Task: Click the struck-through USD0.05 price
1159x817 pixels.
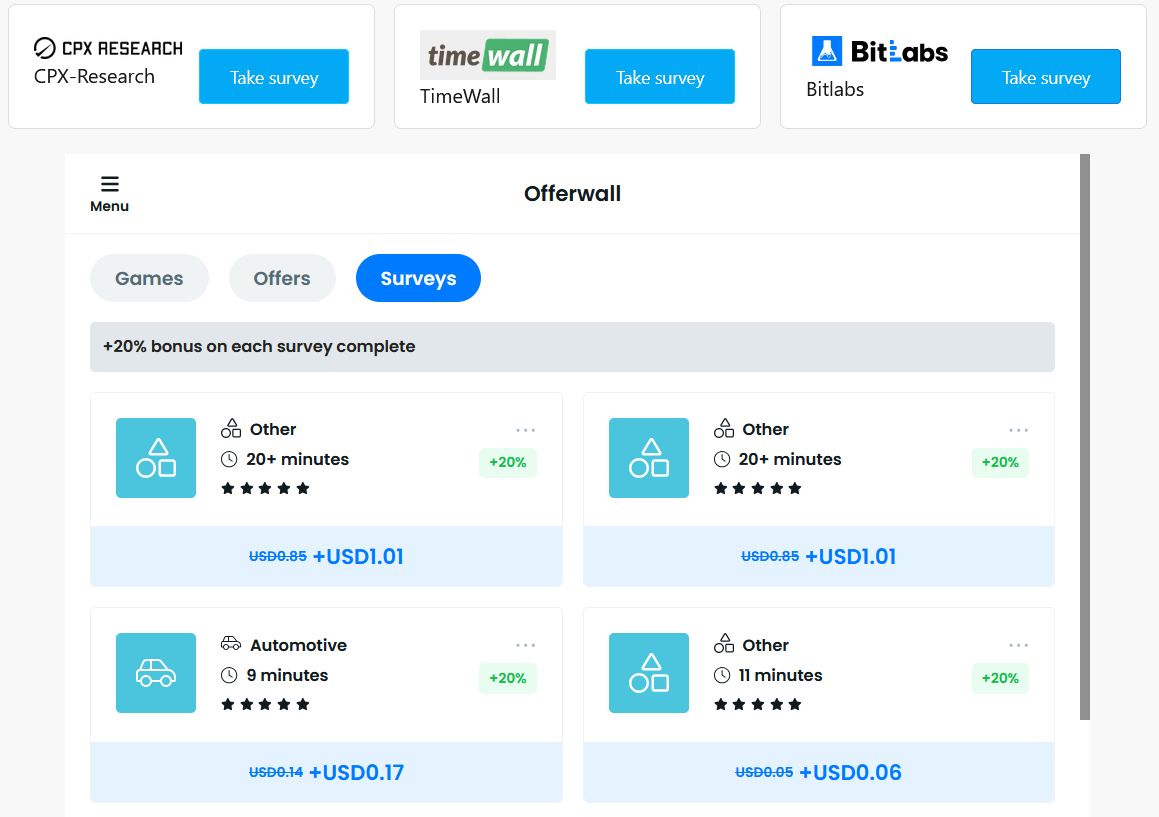Action: click(x=764, y=772)
